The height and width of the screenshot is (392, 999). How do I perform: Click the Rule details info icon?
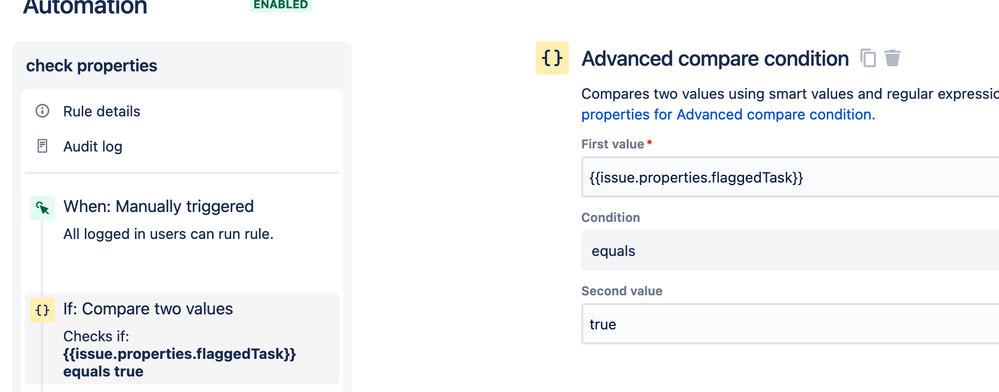click(42, 112)
